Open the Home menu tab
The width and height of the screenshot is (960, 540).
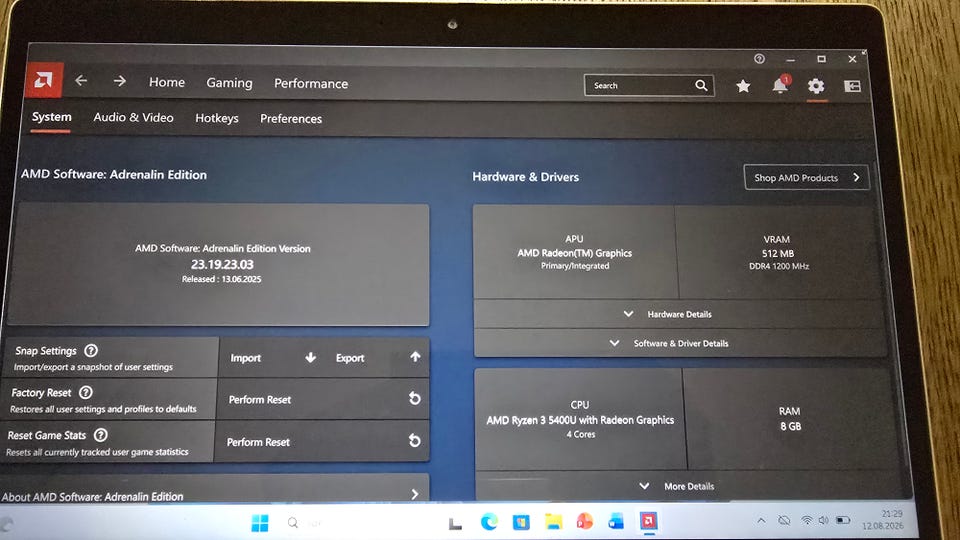click(167, 82)
